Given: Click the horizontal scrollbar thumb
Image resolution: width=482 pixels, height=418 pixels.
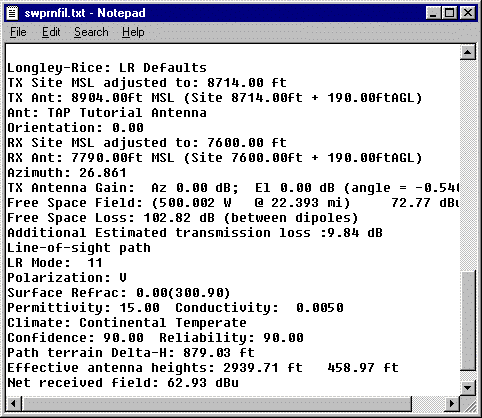Looking at the screenshot, I should 217,404.
